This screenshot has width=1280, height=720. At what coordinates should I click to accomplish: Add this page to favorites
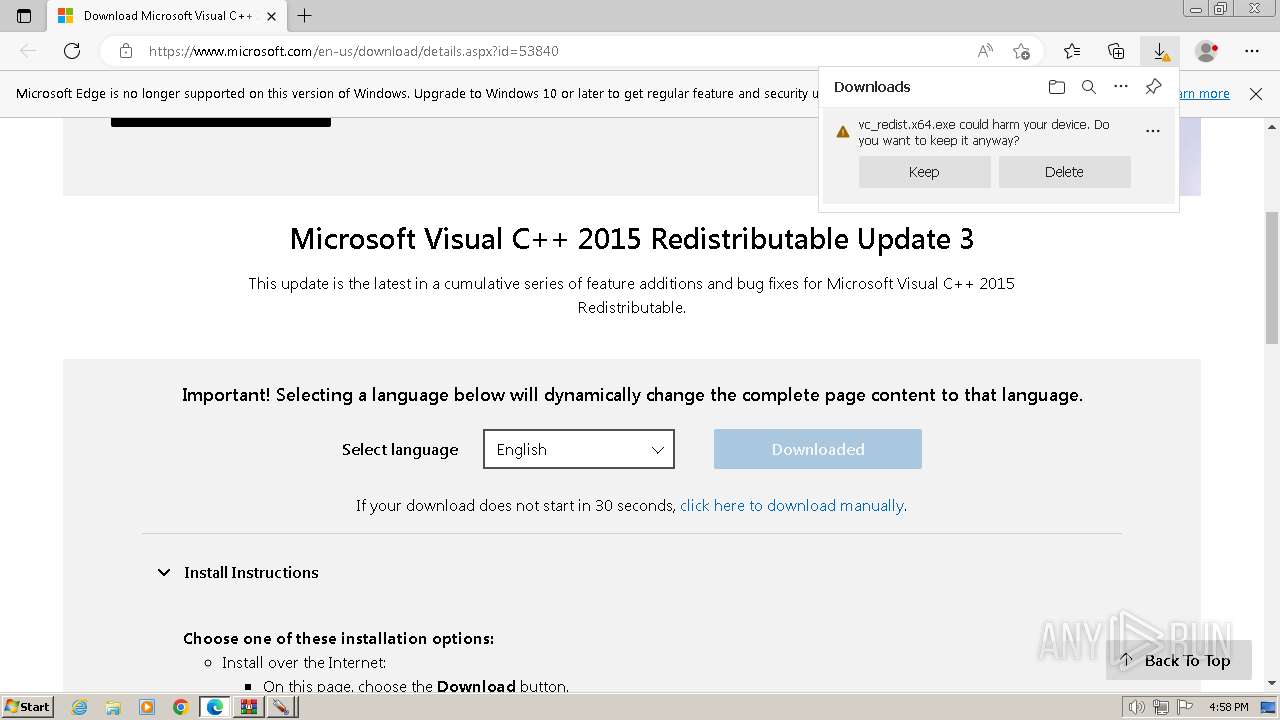tap(1021, 51)
